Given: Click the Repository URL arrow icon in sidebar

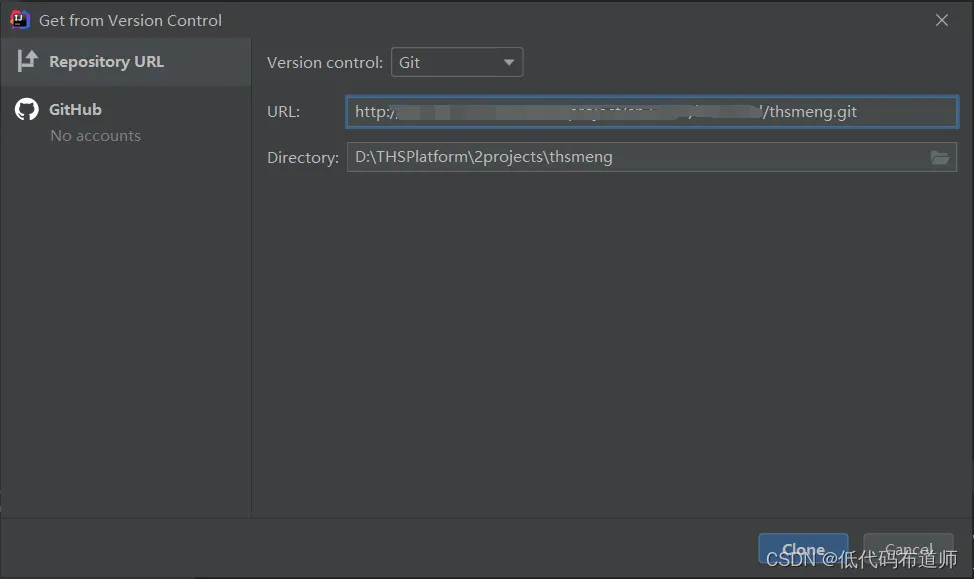Looking at the screenshot, I should click(27, 61).
